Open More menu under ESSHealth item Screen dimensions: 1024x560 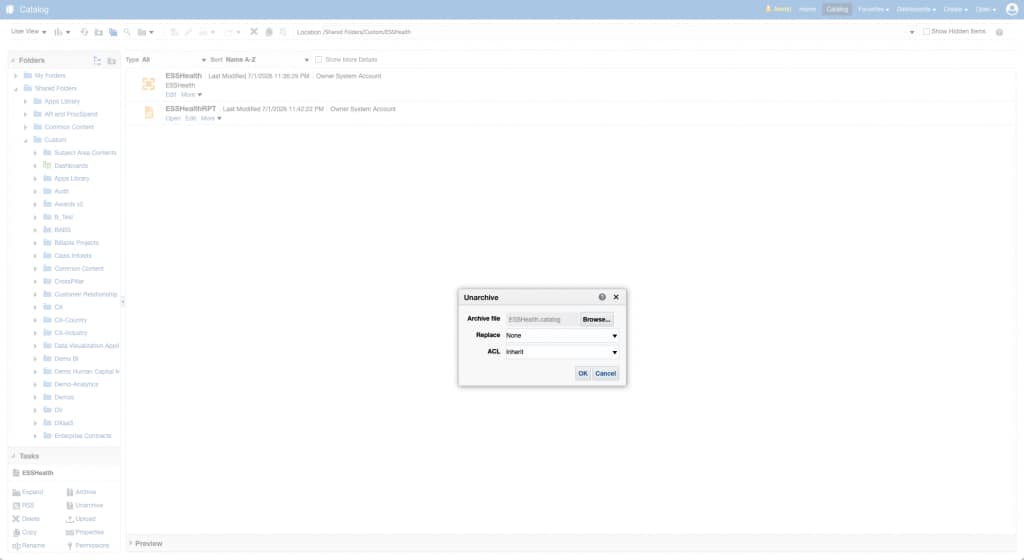pos(191,95)
